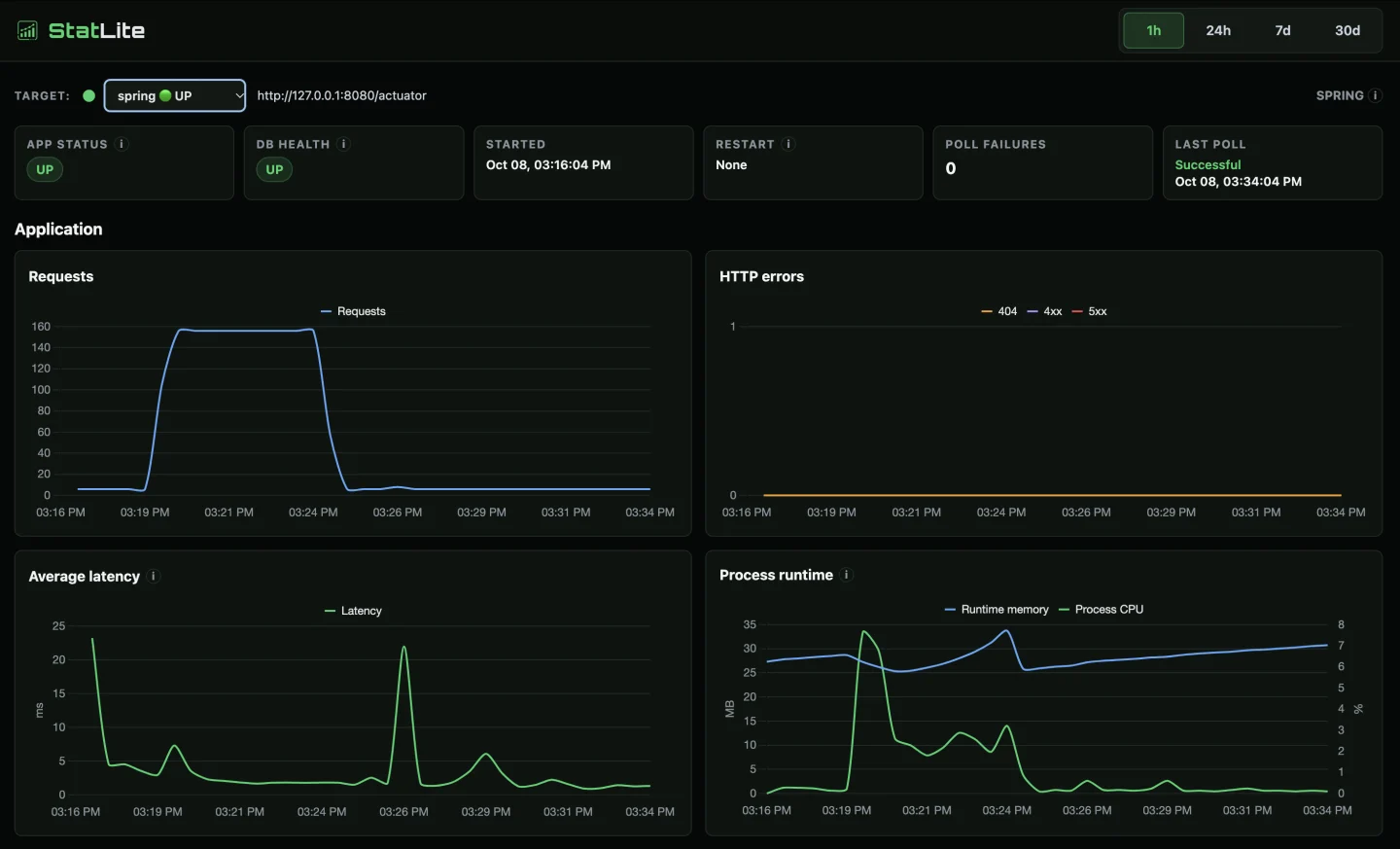Click the started time Oct 08, 03:16:04 PM
This screenshot has width=1400, height=849.
point(548,164)
